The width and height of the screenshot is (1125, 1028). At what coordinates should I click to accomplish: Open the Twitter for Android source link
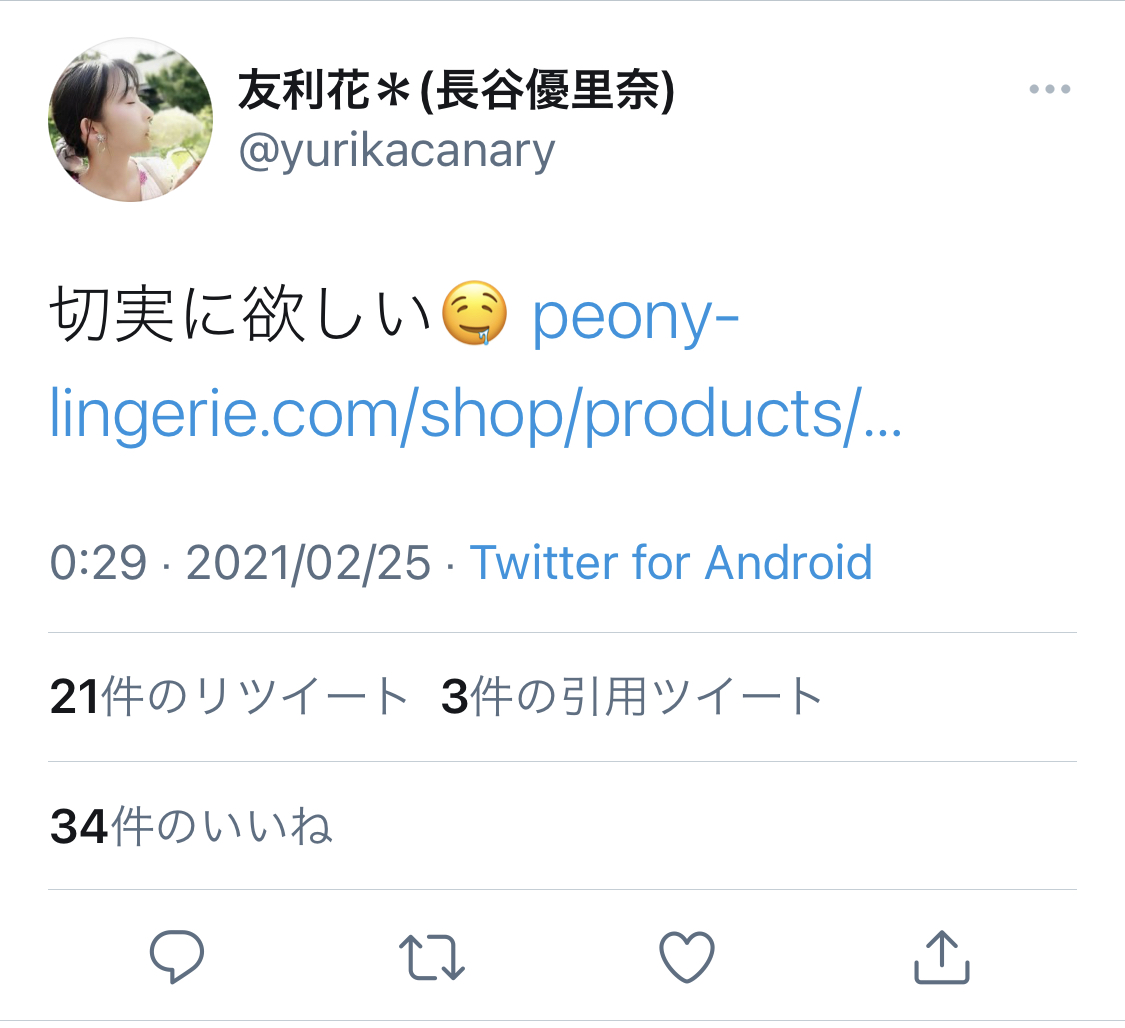[x=671, y=563]
